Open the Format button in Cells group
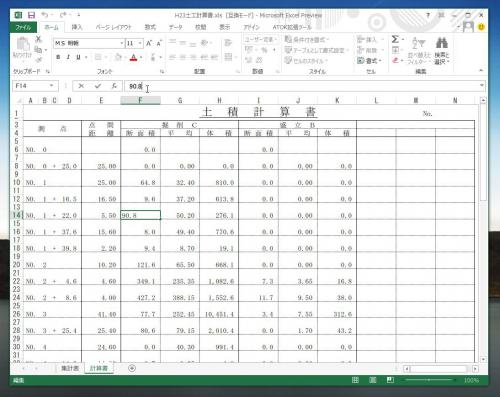The width and height of the screenshot is (500, 397). [x=370, y=61]
